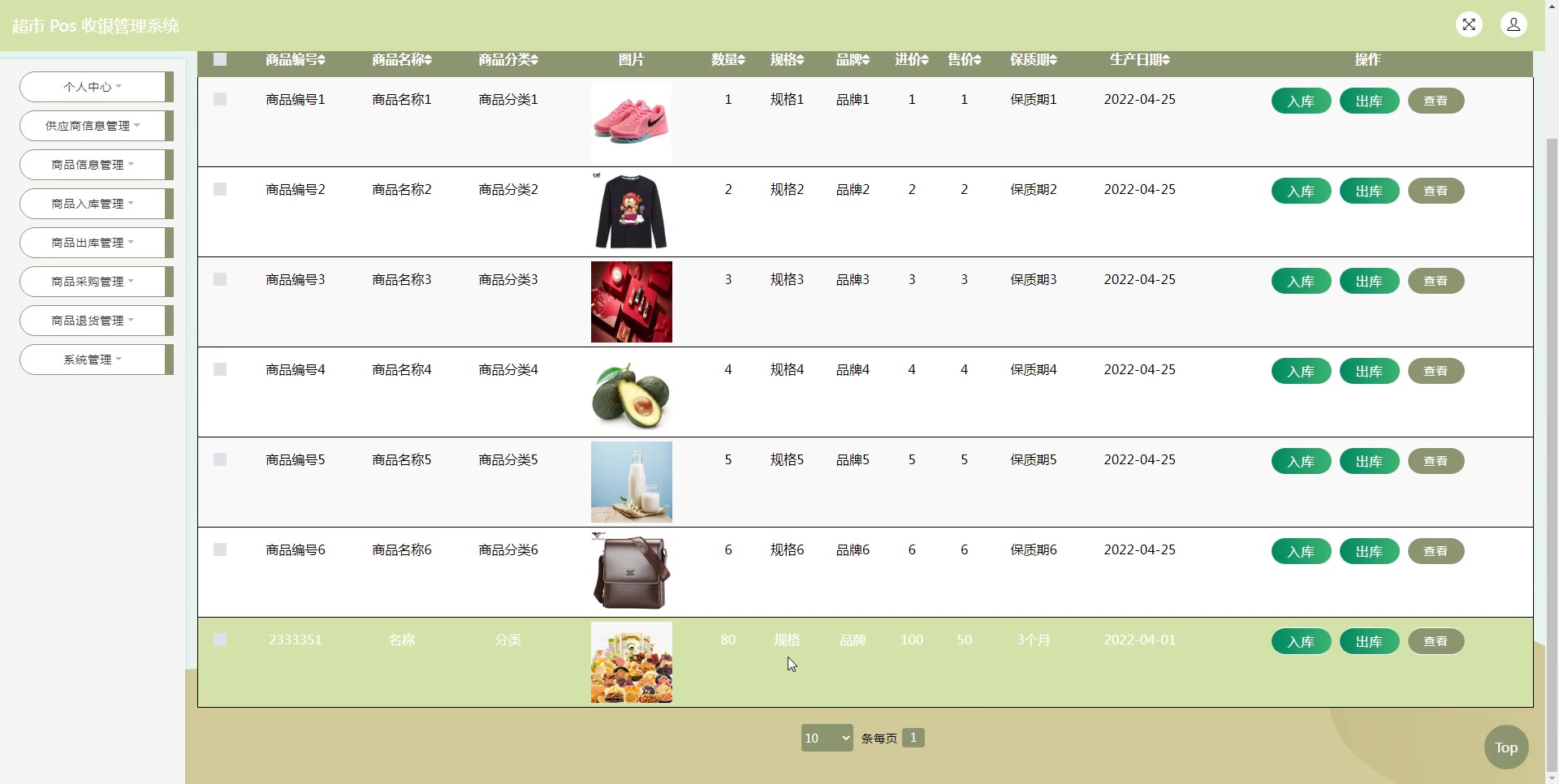Open the black sweatshirt product image

click(x=632, y=212)
